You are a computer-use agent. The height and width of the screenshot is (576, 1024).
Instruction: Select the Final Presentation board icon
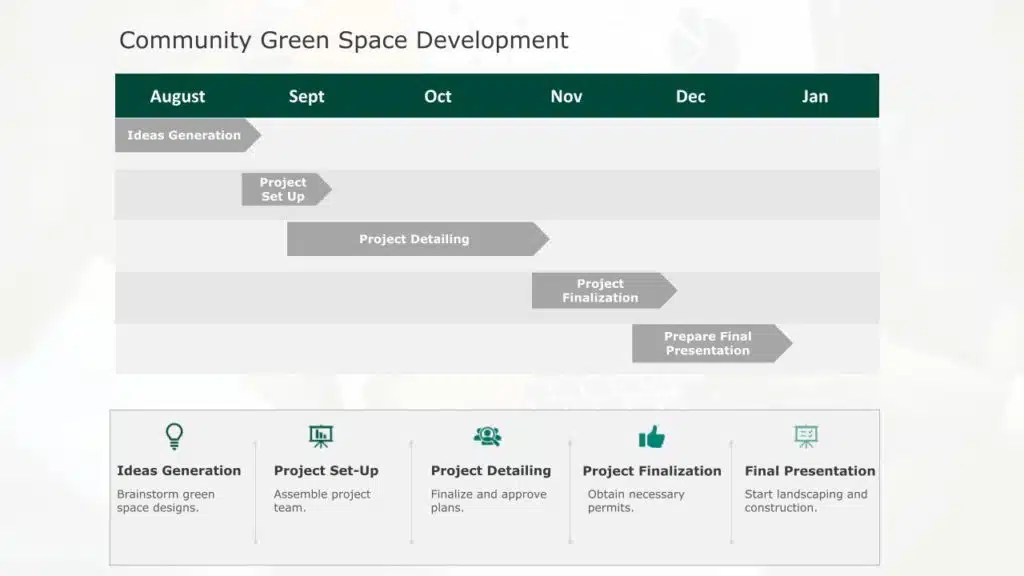point(806,436)
